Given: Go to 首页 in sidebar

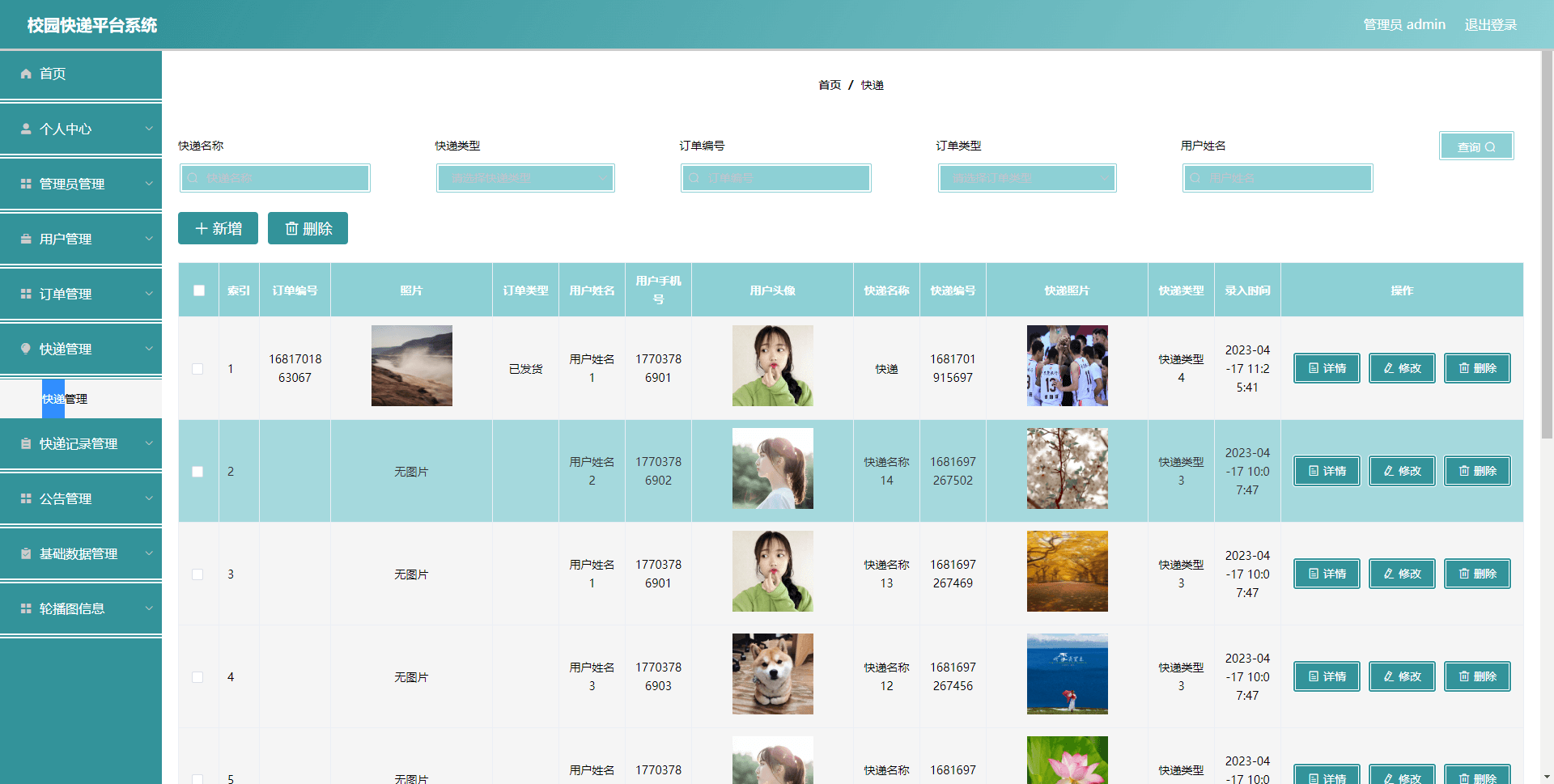Looking at the screenshot, I should click(x=81, y=74).
